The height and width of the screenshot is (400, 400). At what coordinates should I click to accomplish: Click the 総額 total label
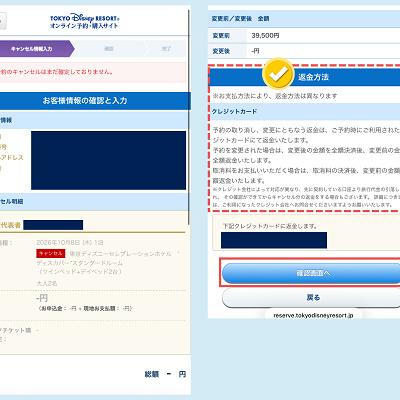(152, 374)
